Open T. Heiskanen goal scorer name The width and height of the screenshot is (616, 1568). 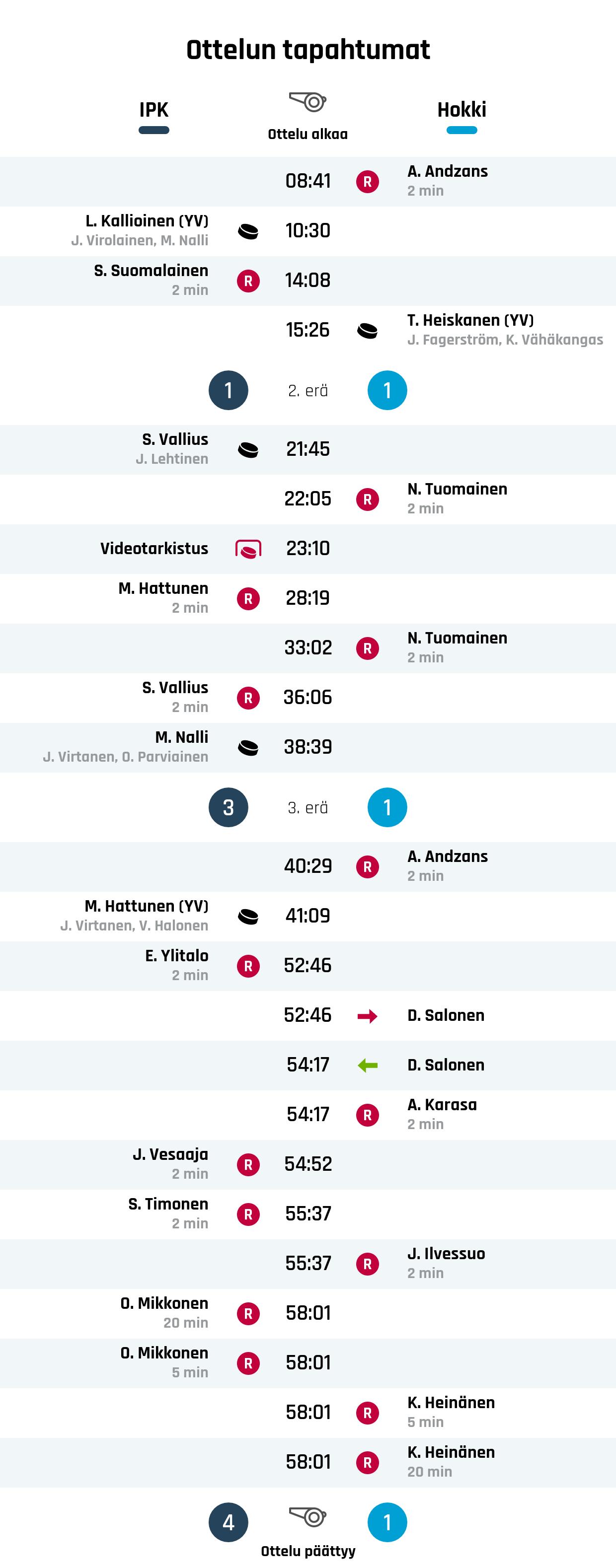click(470, 320)
